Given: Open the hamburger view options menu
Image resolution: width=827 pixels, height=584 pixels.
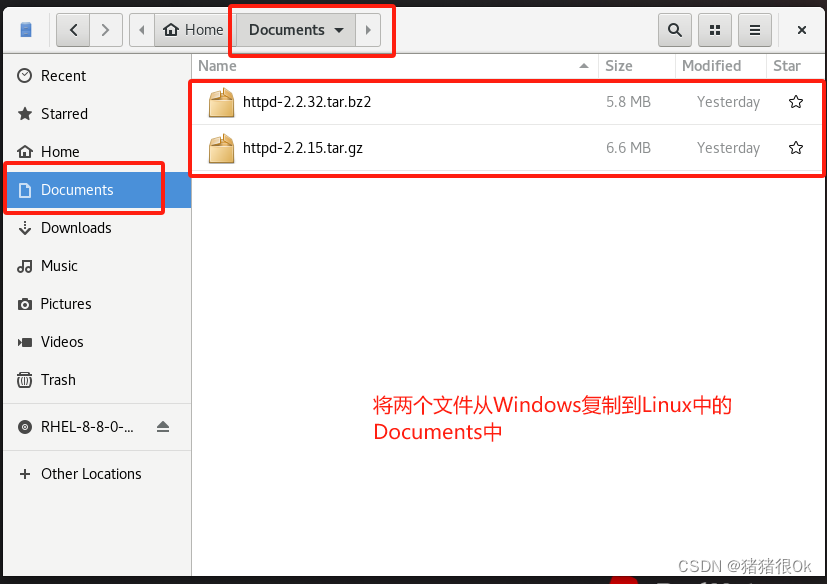Looking at the screenshot, I should point(755,30).
